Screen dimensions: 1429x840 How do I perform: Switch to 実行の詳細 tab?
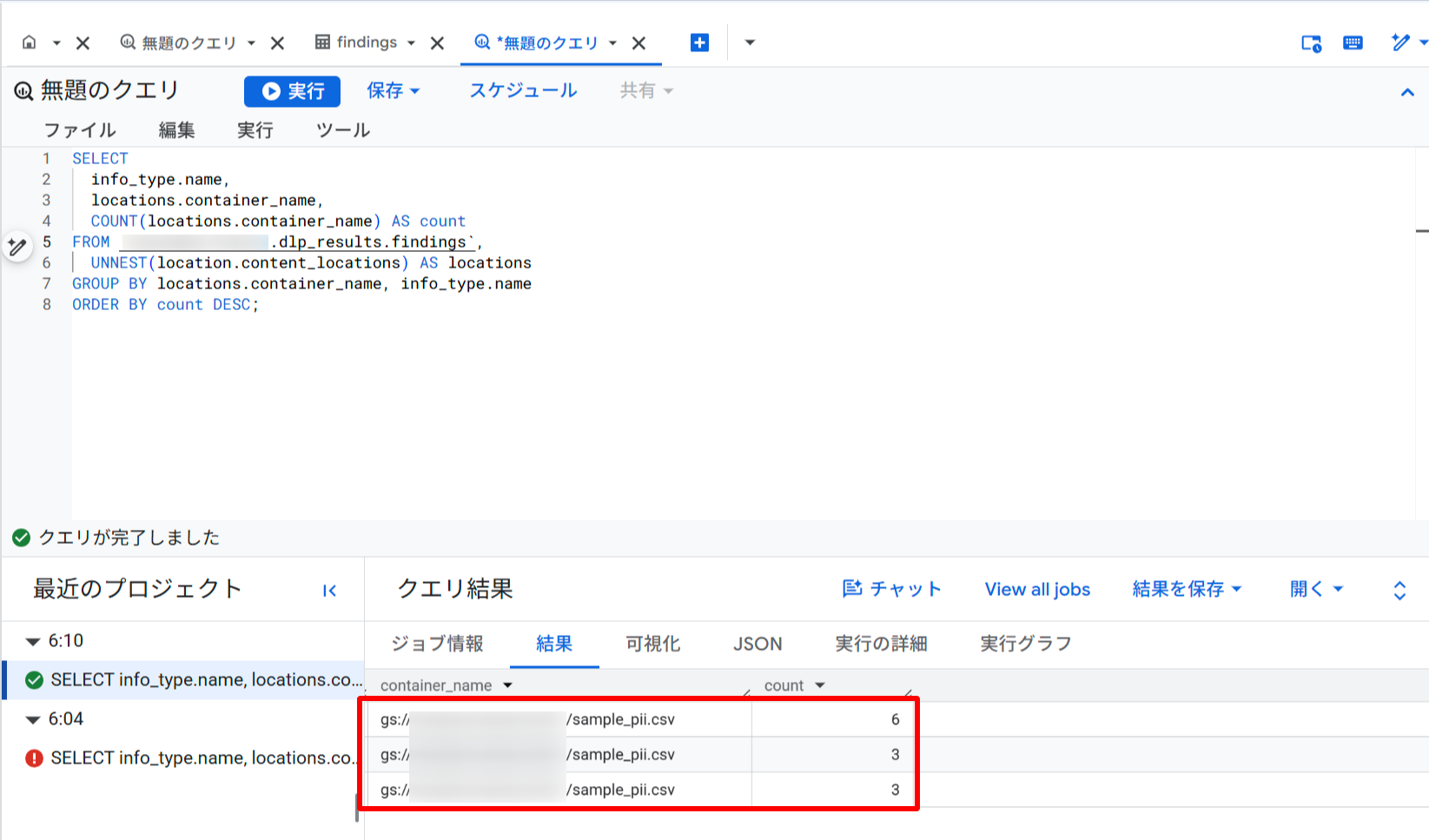click(x=882, y=644)
